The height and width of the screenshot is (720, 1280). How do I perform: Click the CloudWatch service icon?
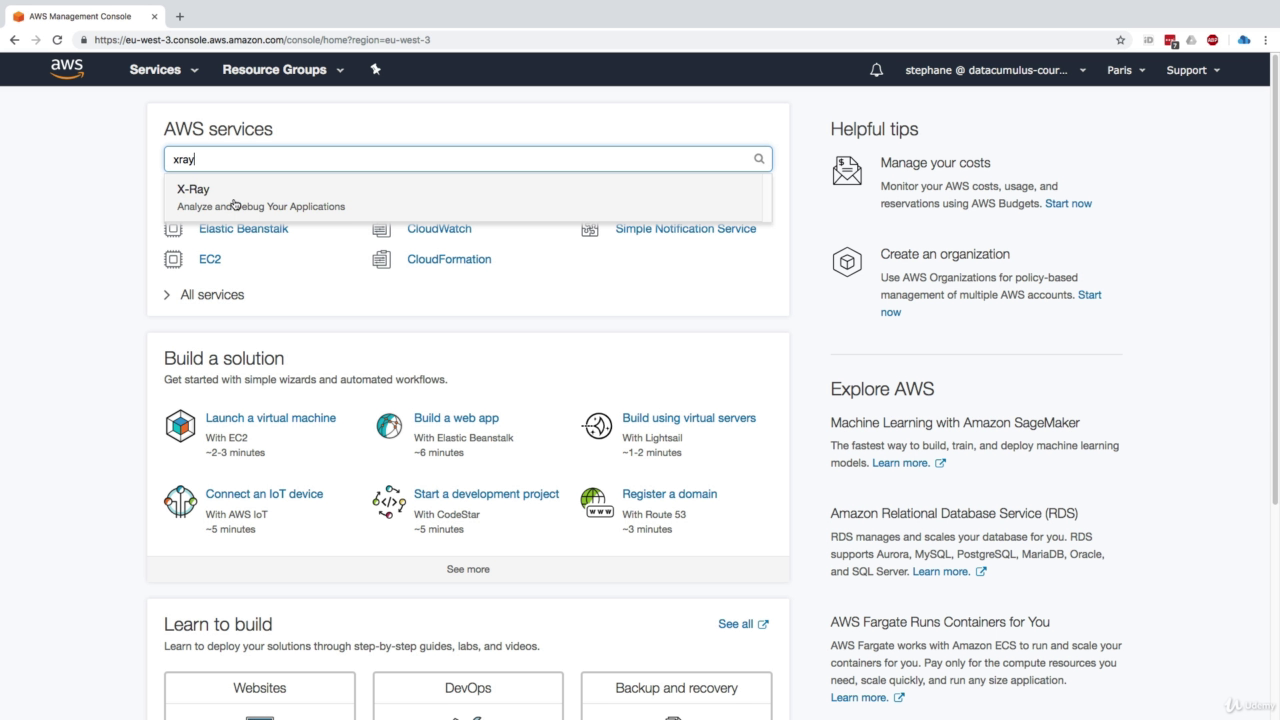[381, 229]
